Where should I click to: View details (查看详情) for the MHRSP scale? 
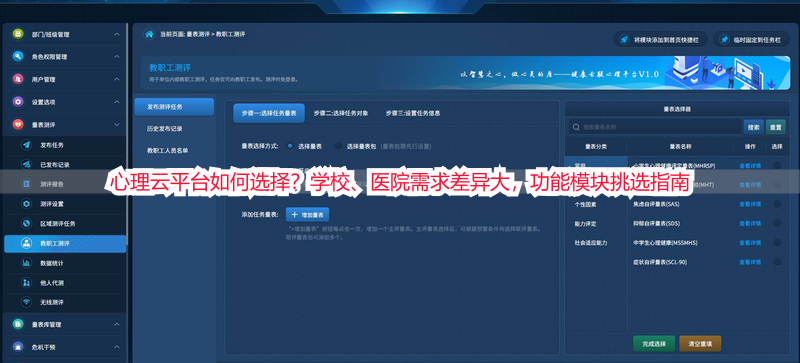[x=750, y=165]
